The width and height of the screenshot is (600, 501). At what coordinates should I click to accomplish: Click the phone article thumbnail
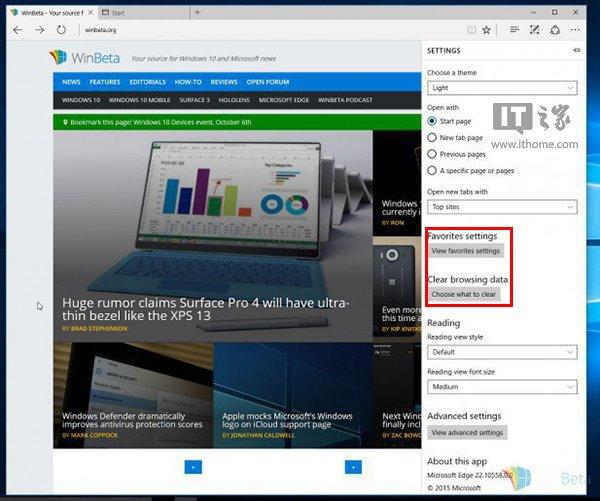point(397,287)
